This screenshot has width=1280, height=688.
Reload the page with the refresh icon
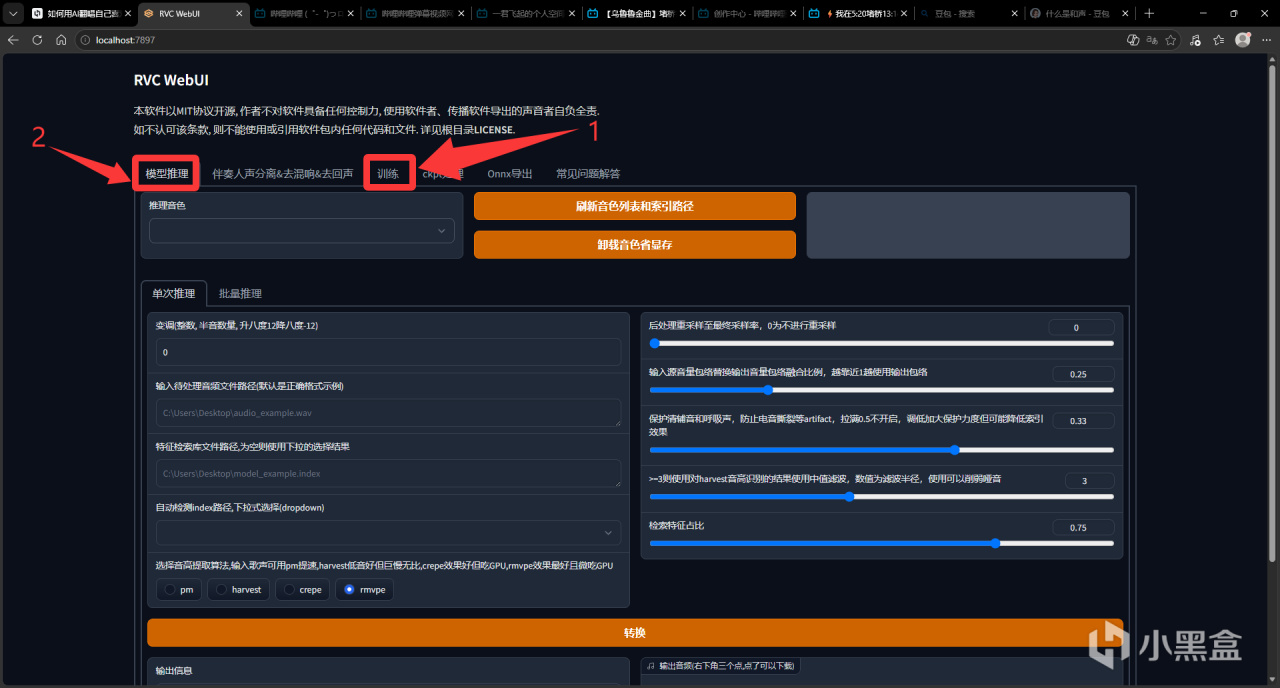pos(37,40)
